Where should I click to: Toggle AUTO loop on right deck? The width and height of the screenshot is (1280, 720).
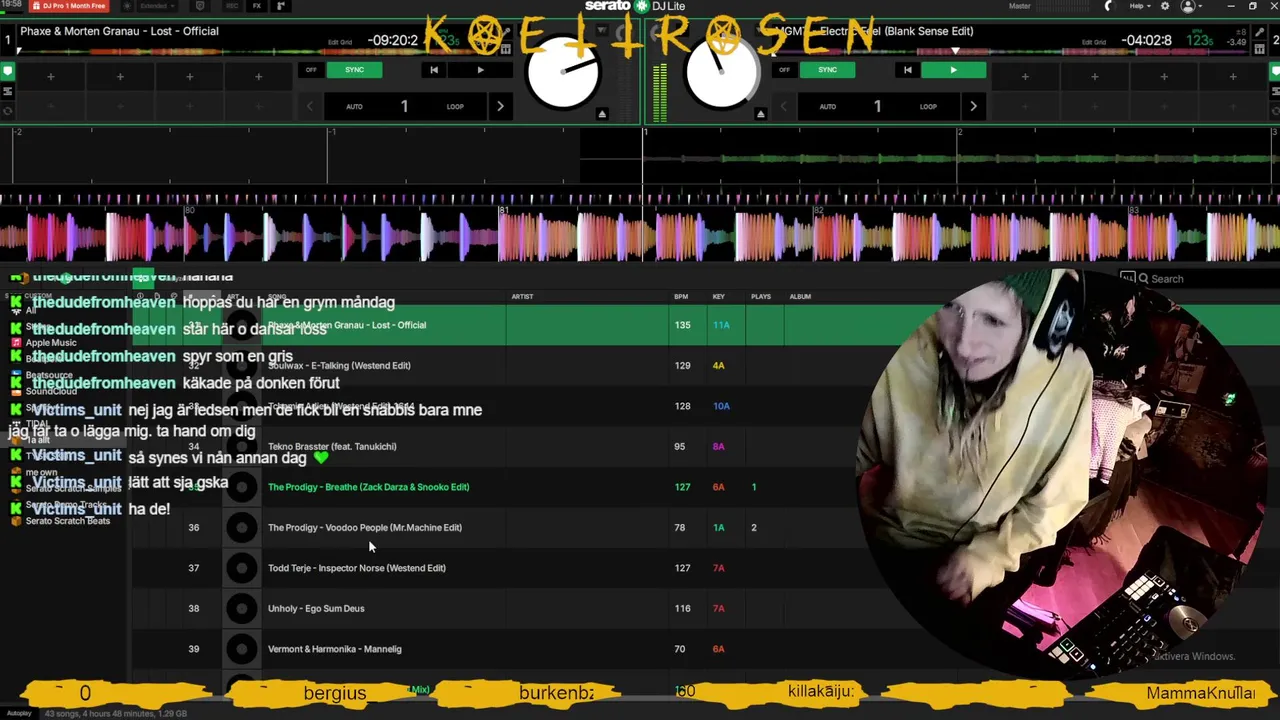tap(827, 106)
